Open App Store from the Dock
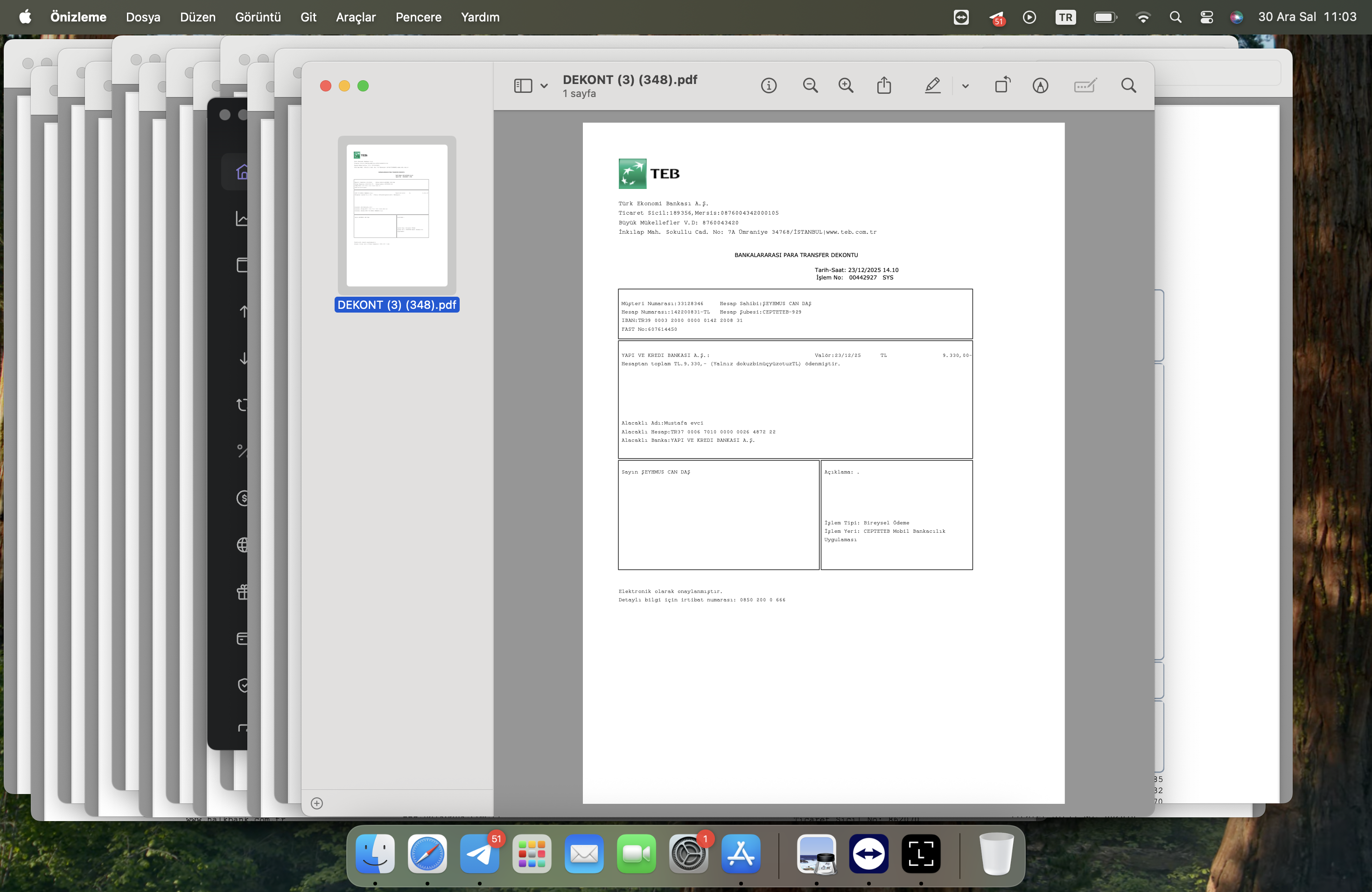1372x892 pixels. point(741,853)
